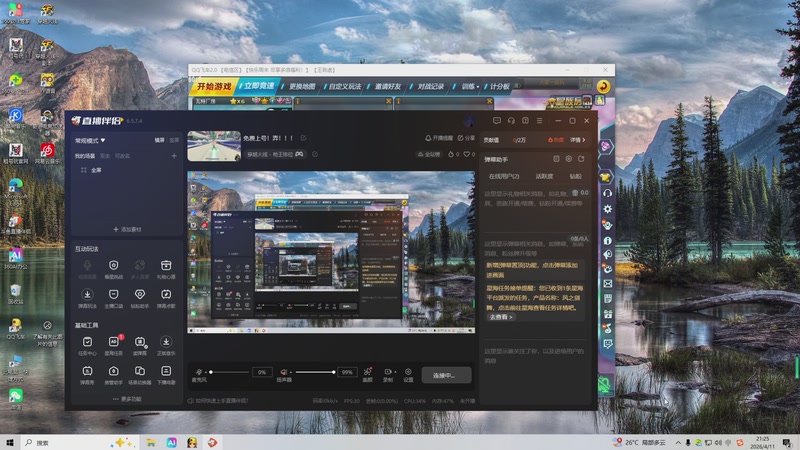Expand 更多功能 at bottom of tools
Image resolution: width=800 pixels, height=450 pixels.
[127, 399]
